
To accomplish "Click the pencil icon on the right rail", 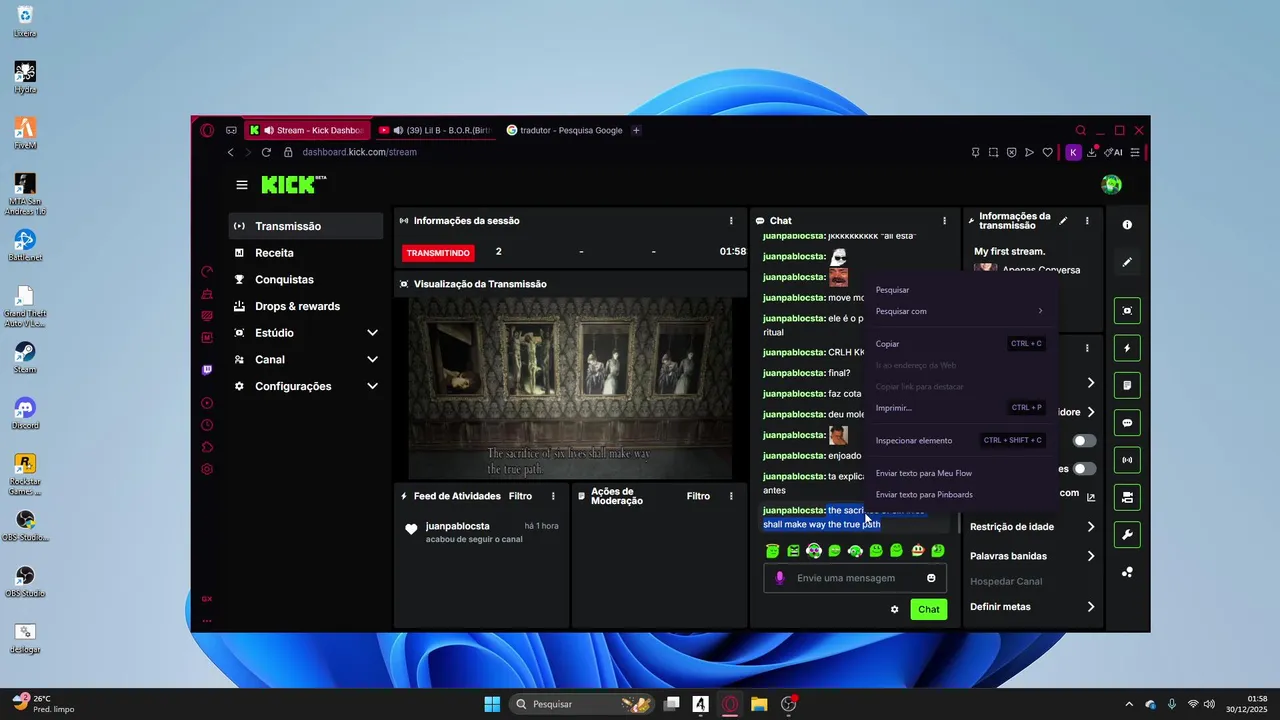I will pos(1127,262).
